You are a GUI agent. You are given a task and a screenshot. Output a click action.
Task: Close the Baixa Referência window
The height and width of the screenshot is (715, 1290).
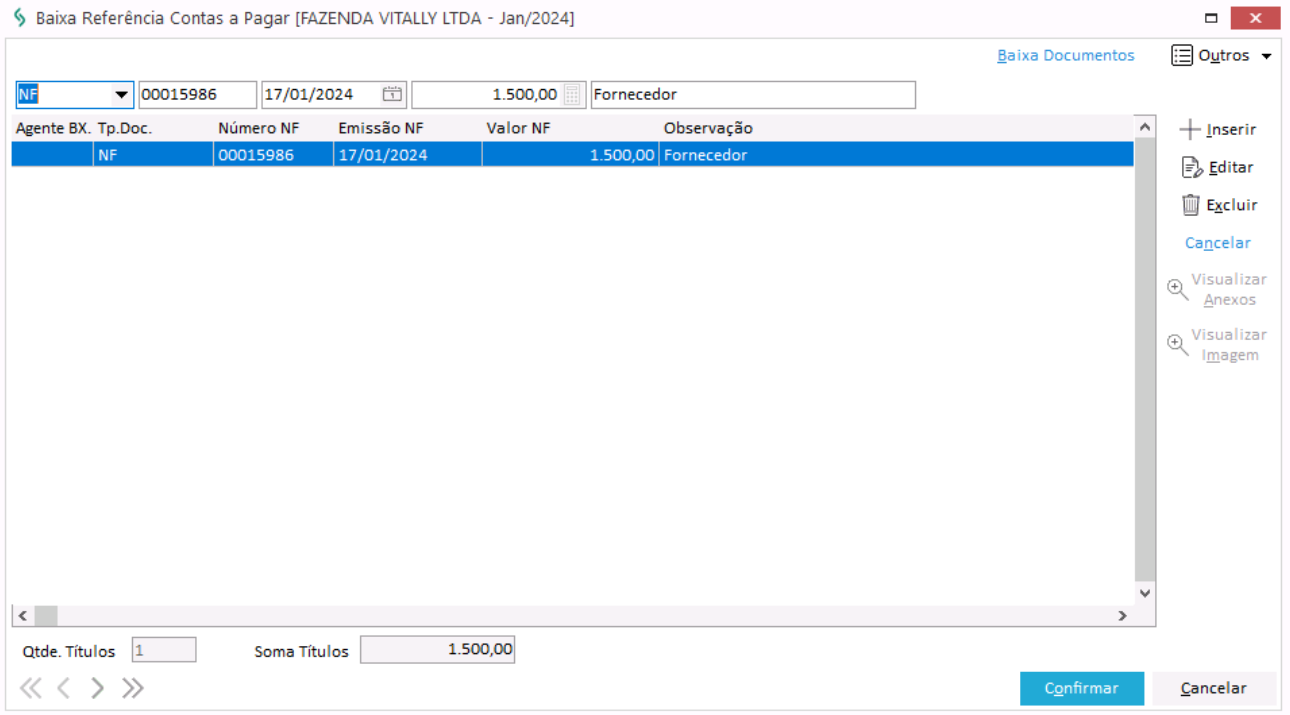tap(1256, 18)
